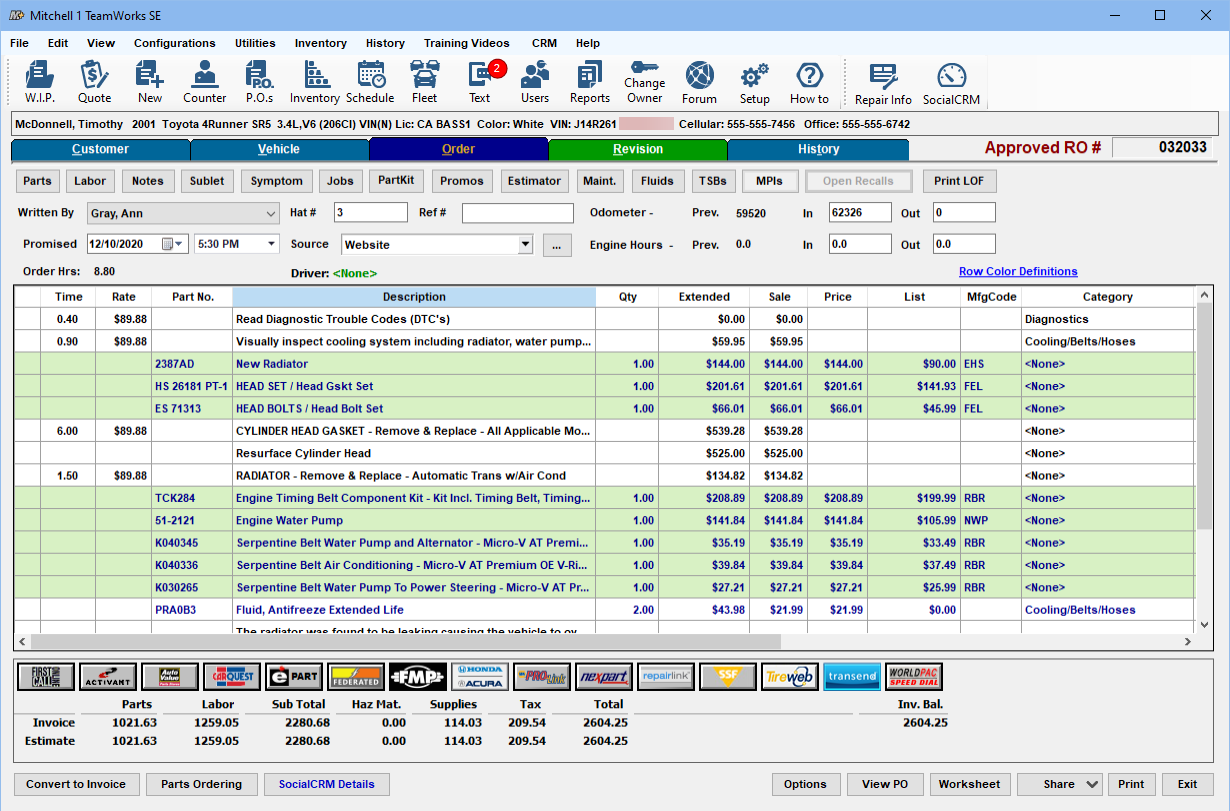This screenshot has height=811, width=1230.
Task: Open the 5:30 PM time dropdown
Action: (x=272, y=244)
